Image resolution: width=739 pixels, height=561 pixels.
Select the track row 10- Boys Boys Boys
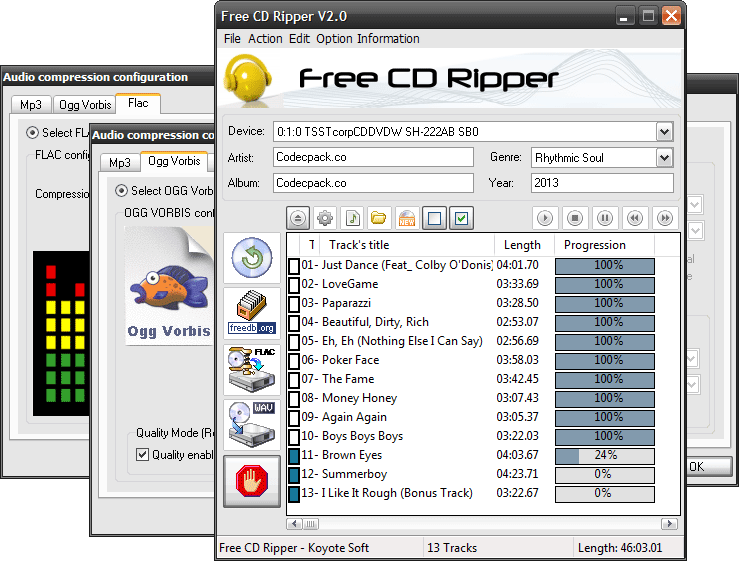tap(472, 437)
